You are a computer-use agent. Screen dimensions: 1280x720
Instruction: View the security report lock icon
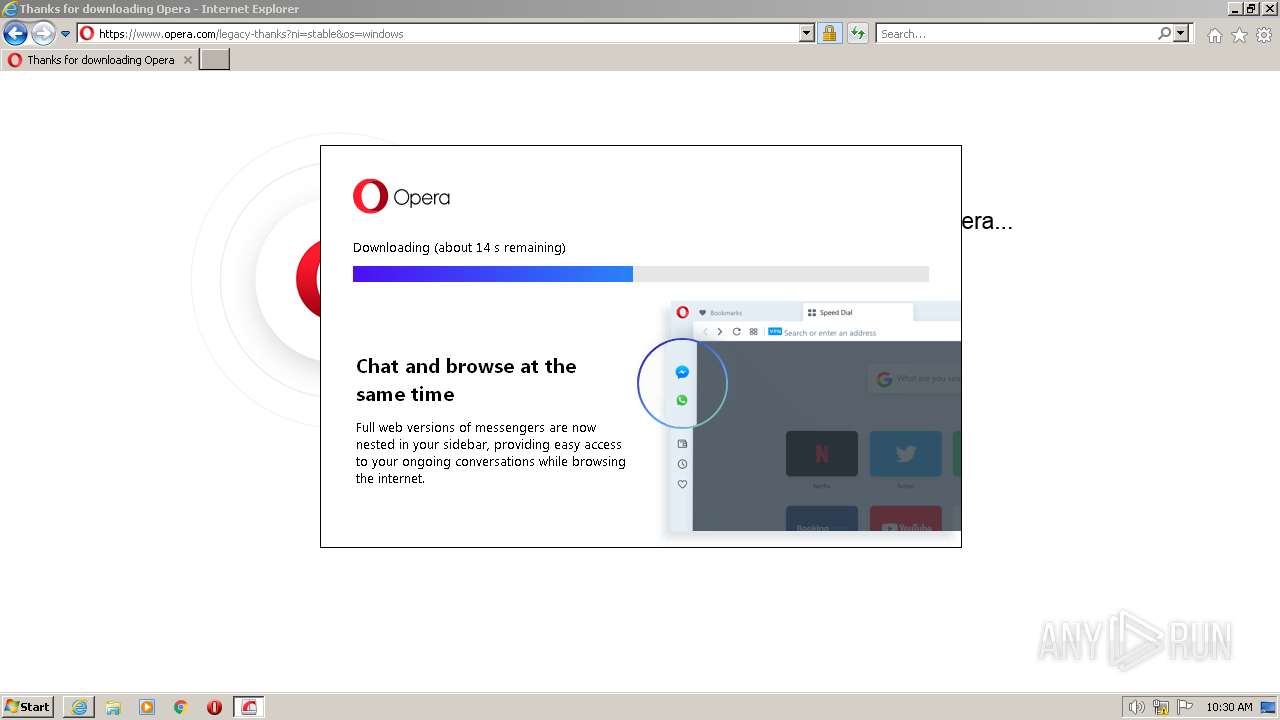point(829,33)
